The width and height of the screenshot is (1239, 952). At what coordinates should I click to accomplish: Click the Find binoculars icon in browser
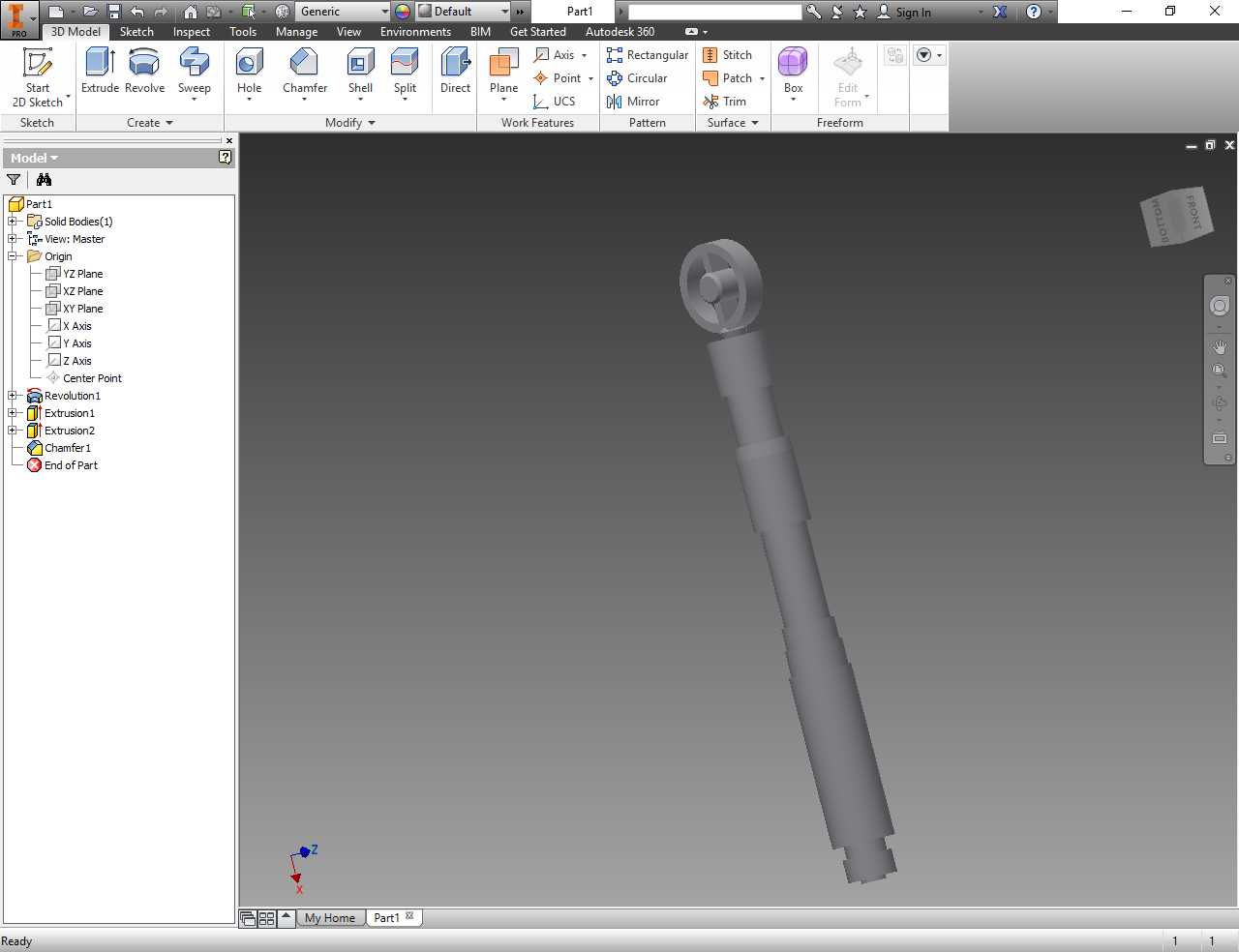(44, 179)
